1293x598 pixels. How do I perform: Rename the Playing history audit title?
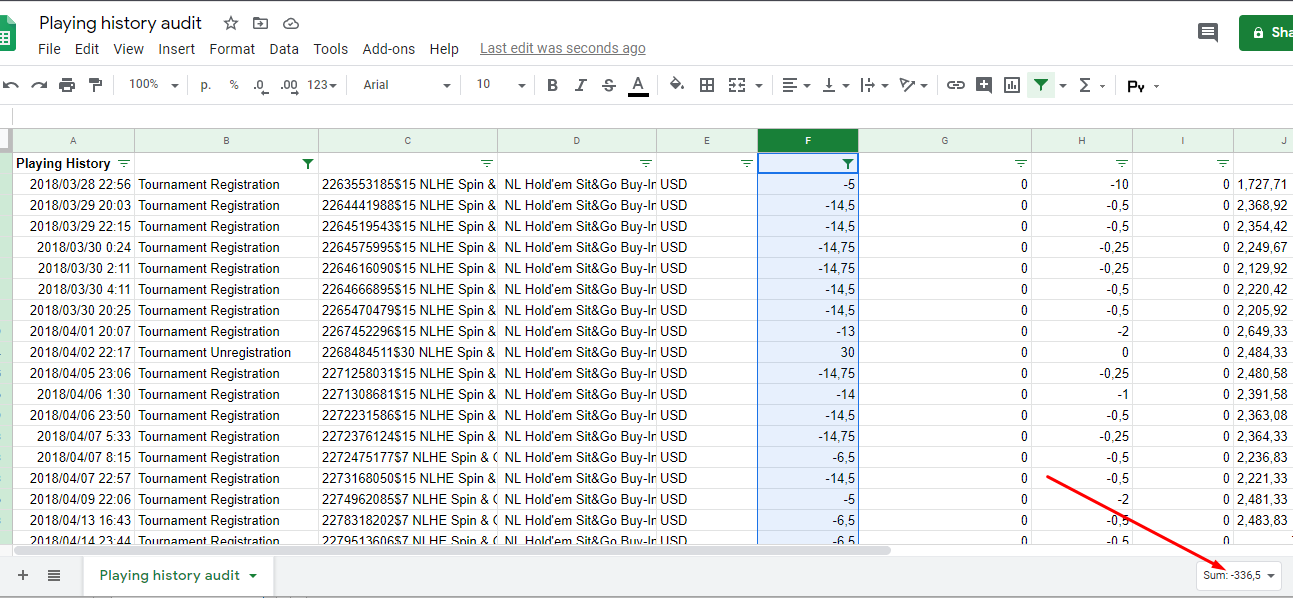pyautogui.click(x=121, y=23)
